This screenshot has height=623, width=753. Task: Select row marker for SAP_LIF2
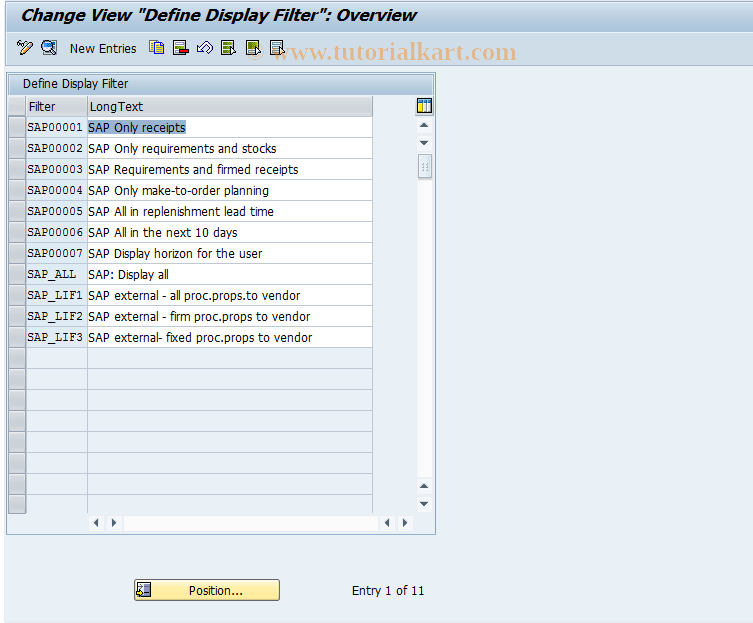[x=17, y=317]
